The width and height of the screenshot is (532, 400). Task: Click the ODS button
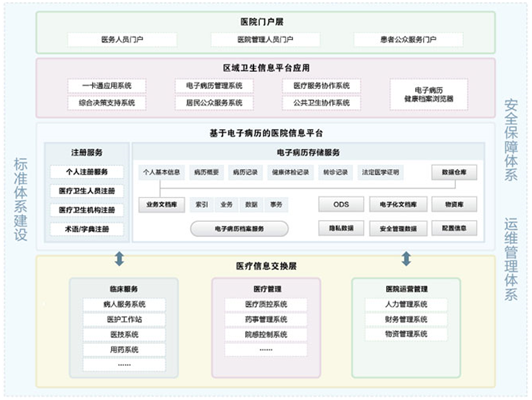click(x=341, y=204)
